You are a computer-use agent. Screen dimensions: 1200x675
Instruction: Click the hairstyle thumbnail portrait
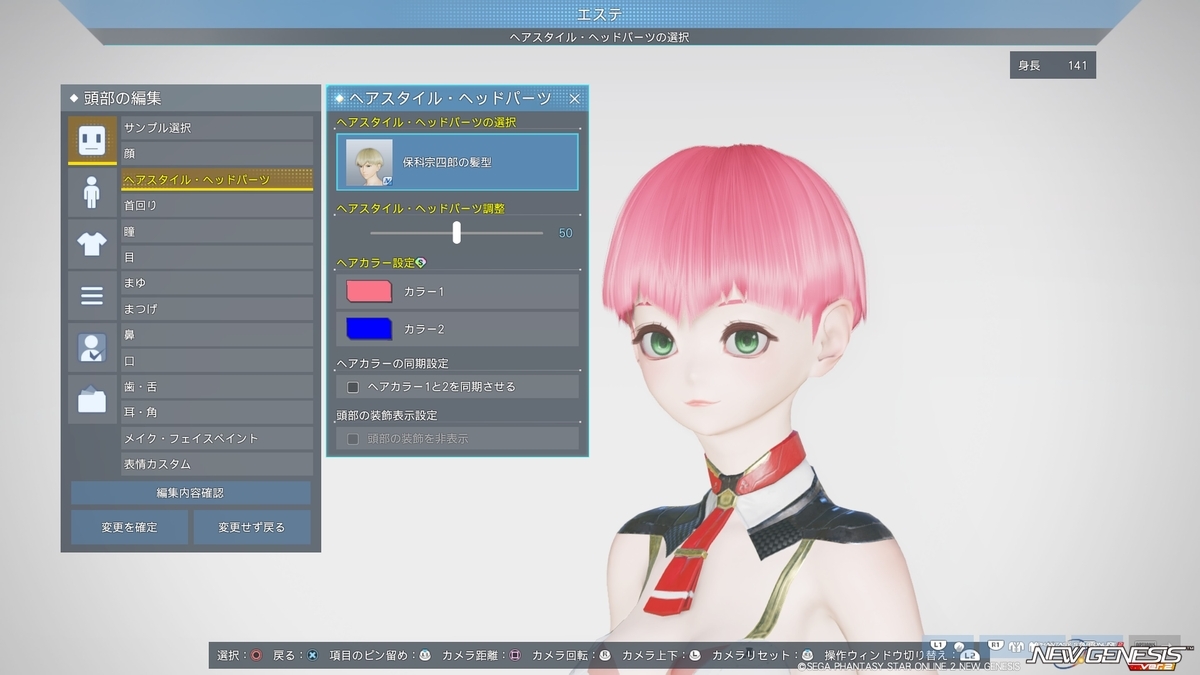click(x=369, y=162)
